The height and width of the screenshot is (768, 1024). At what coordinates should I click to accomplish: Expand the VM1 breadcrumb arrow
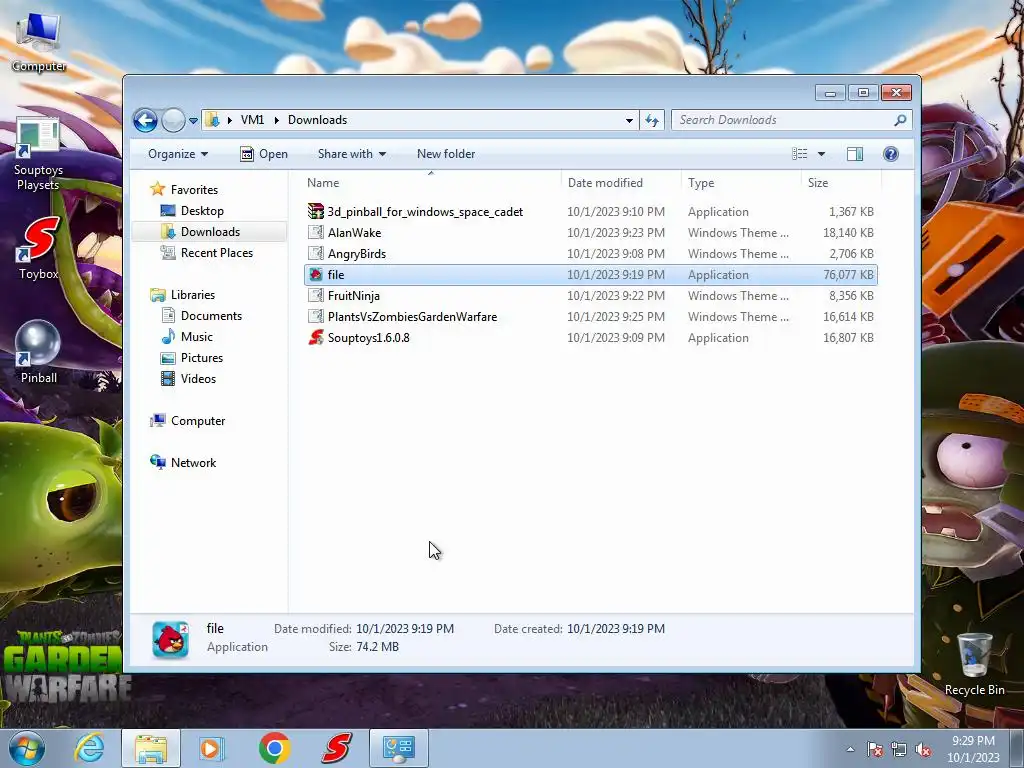(x=276, y=120)
